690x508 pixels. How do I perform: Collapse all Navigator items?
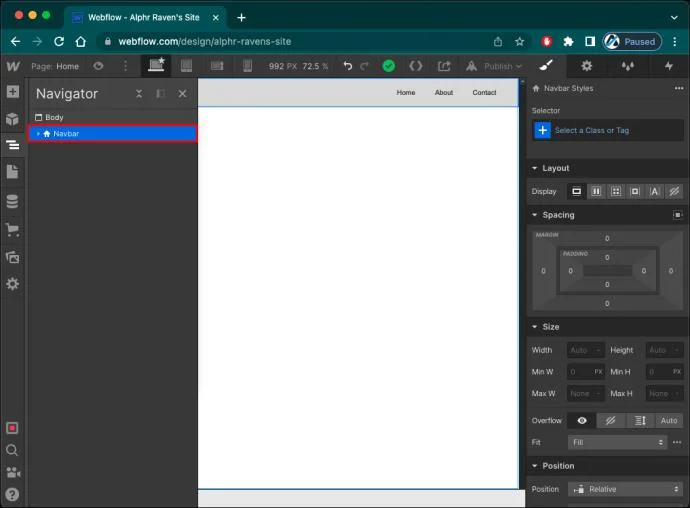click(139, 94)
